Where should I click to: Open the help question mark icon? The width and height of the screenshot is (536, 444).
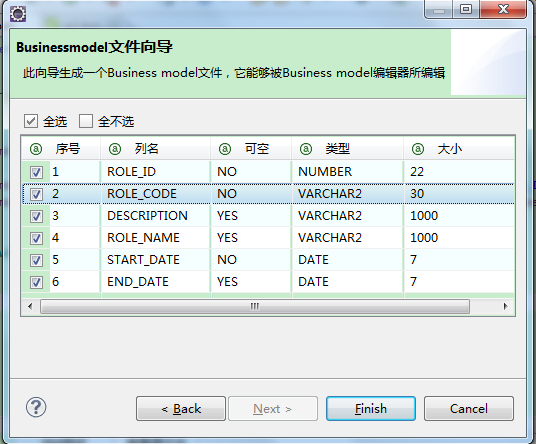pyautogui.click(x=36, y=407)
